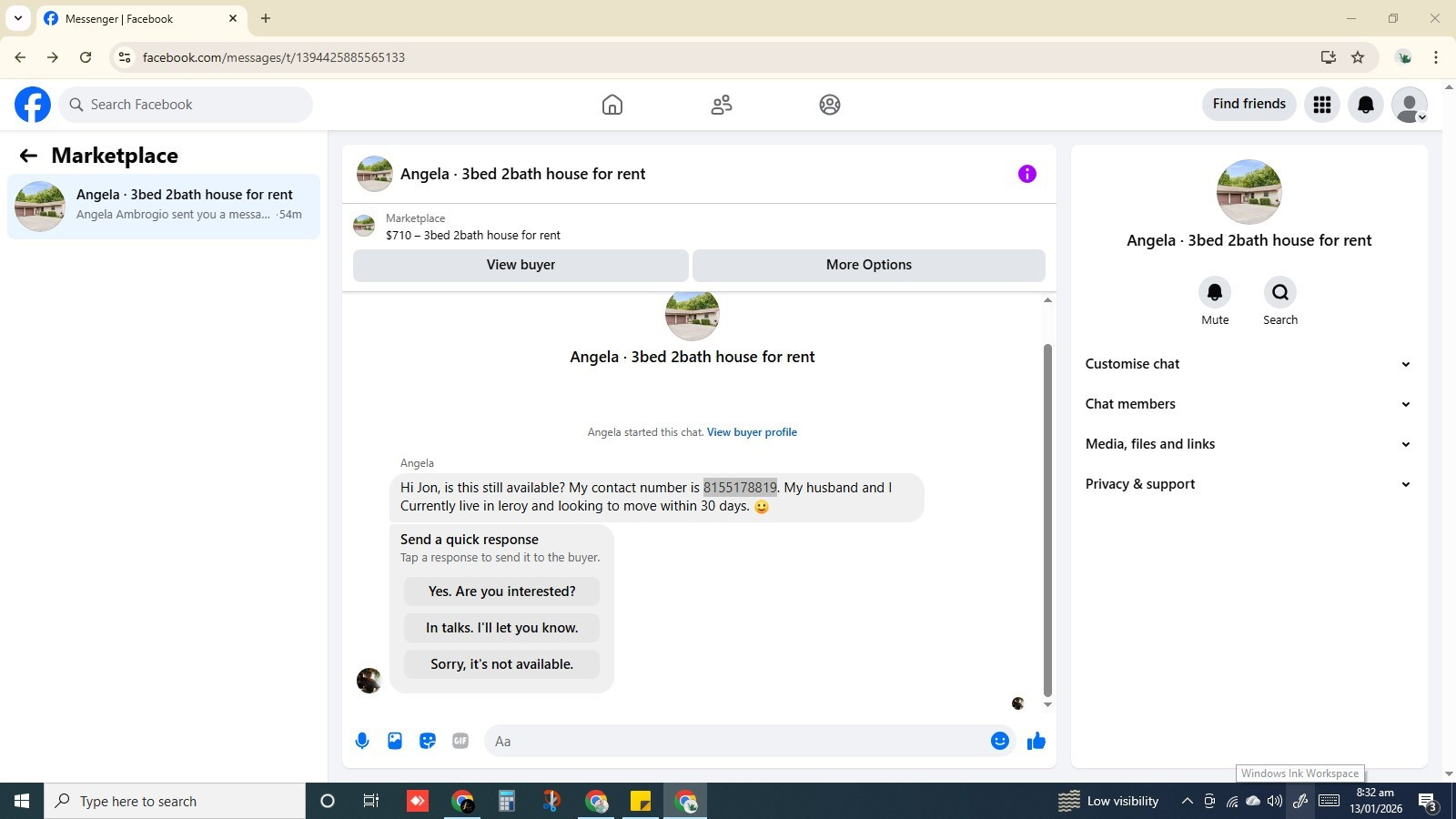Image resolution: width=1456 pixels, height=819 pixels.
Task: View site information icon in address bar
Action: (x=125, y=57)
